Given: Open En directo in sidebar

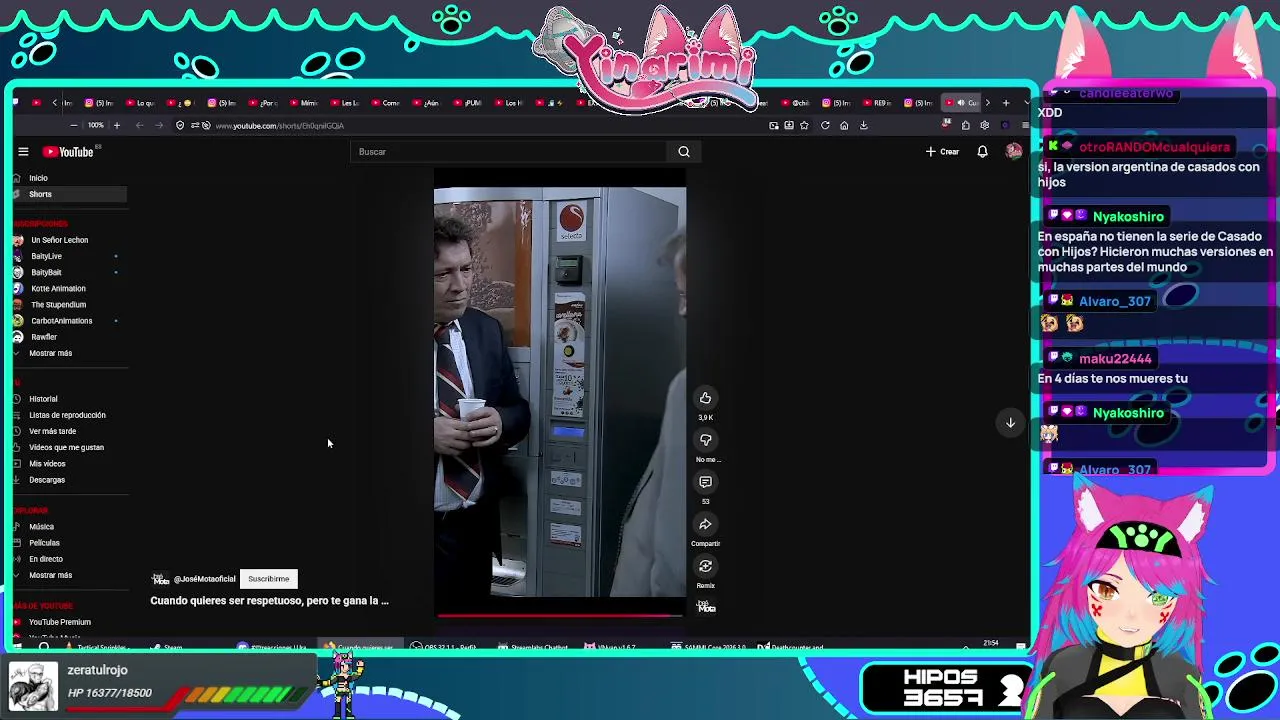Looking at the screenshot, I should [46, 559].
